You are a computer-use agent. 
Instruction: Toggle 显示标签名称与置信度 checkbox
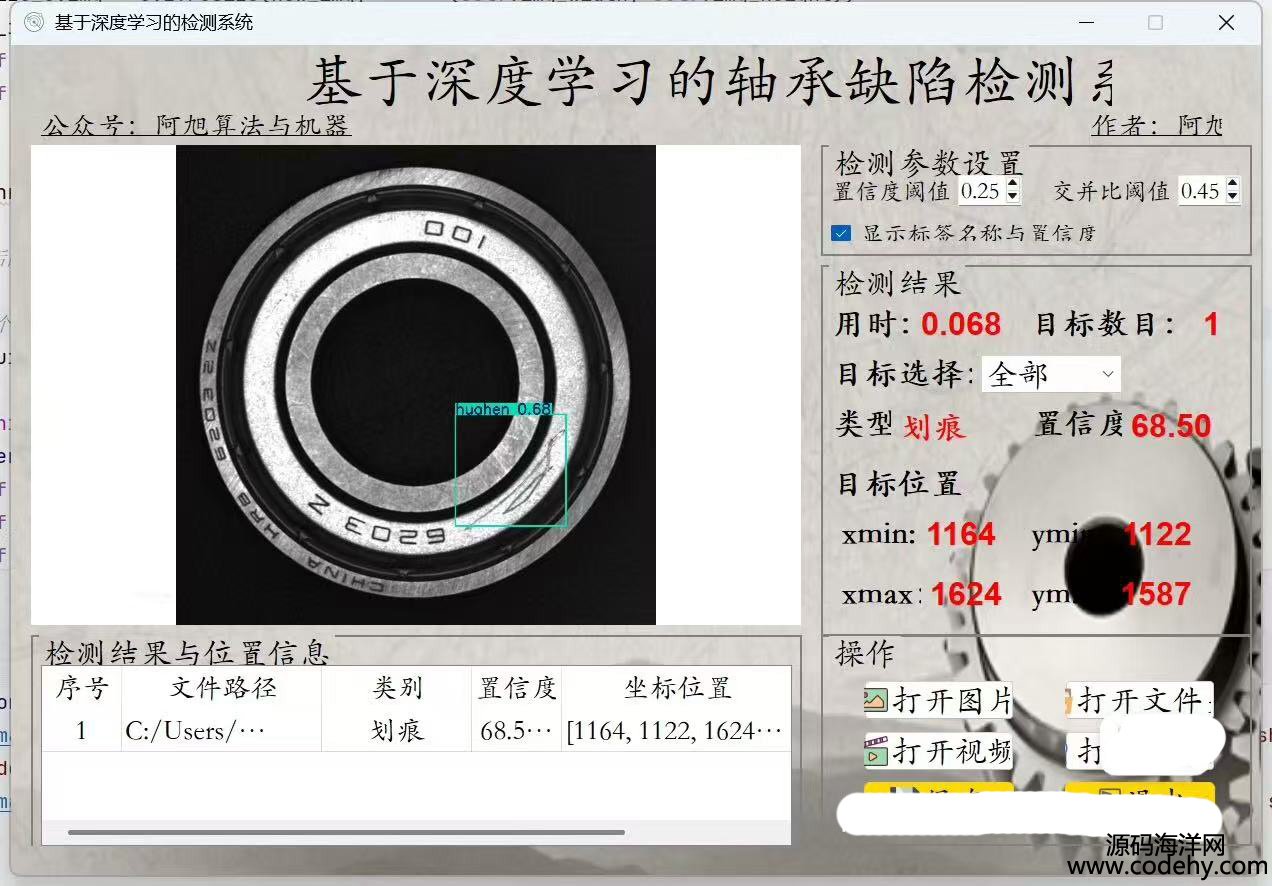pyautogui.click(x=842, y=233)
